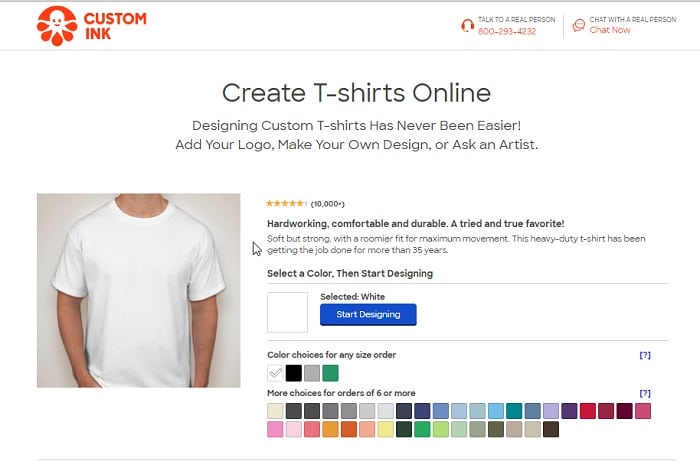Viewport: 700px width, 471px height.
Task: Click the chat bubble icon
Action: coord(579,25)
